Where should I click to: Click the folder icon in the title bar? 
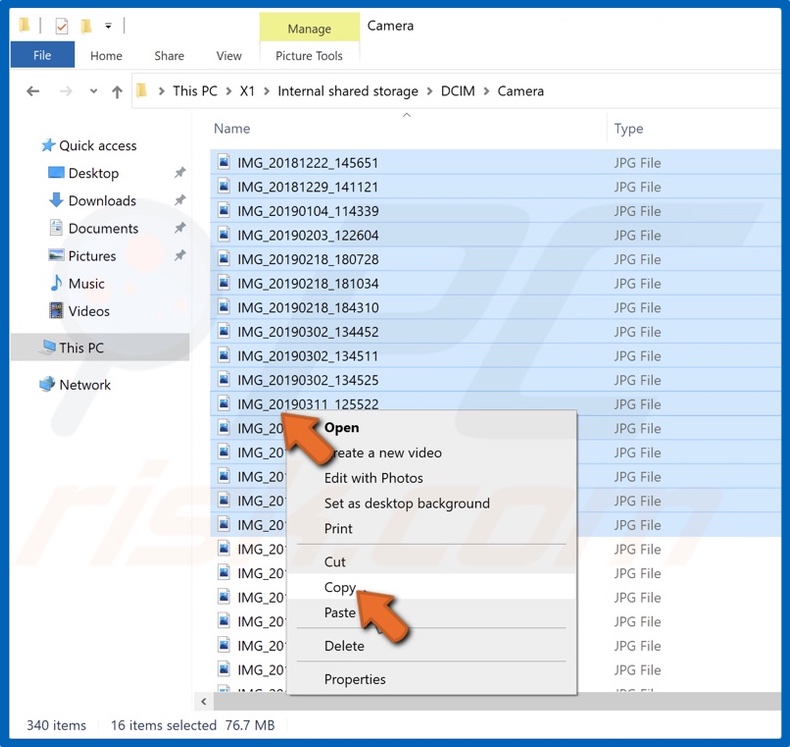tap(24, 25)
